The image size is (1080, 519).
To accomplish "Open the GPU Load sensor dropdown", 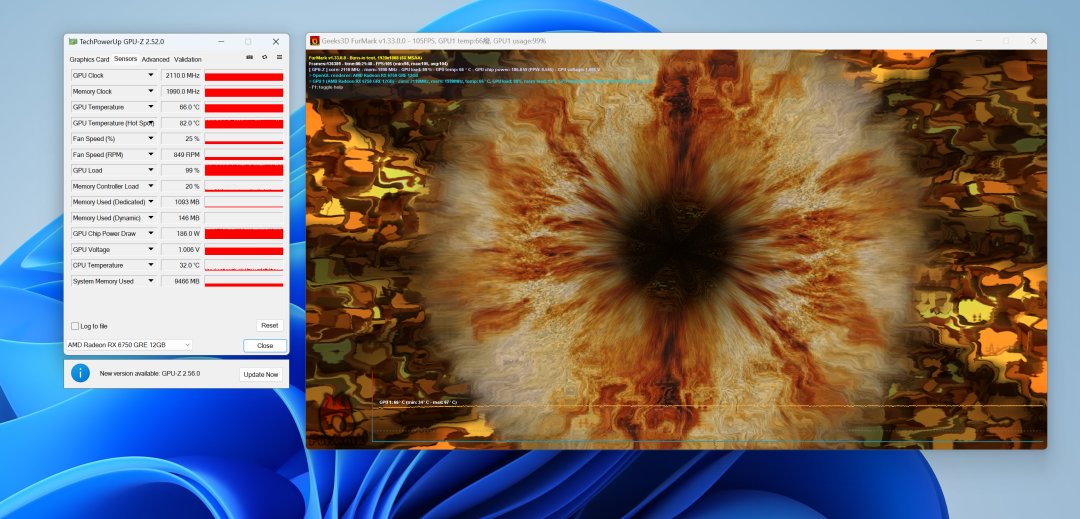I will (x=150, y=170).
